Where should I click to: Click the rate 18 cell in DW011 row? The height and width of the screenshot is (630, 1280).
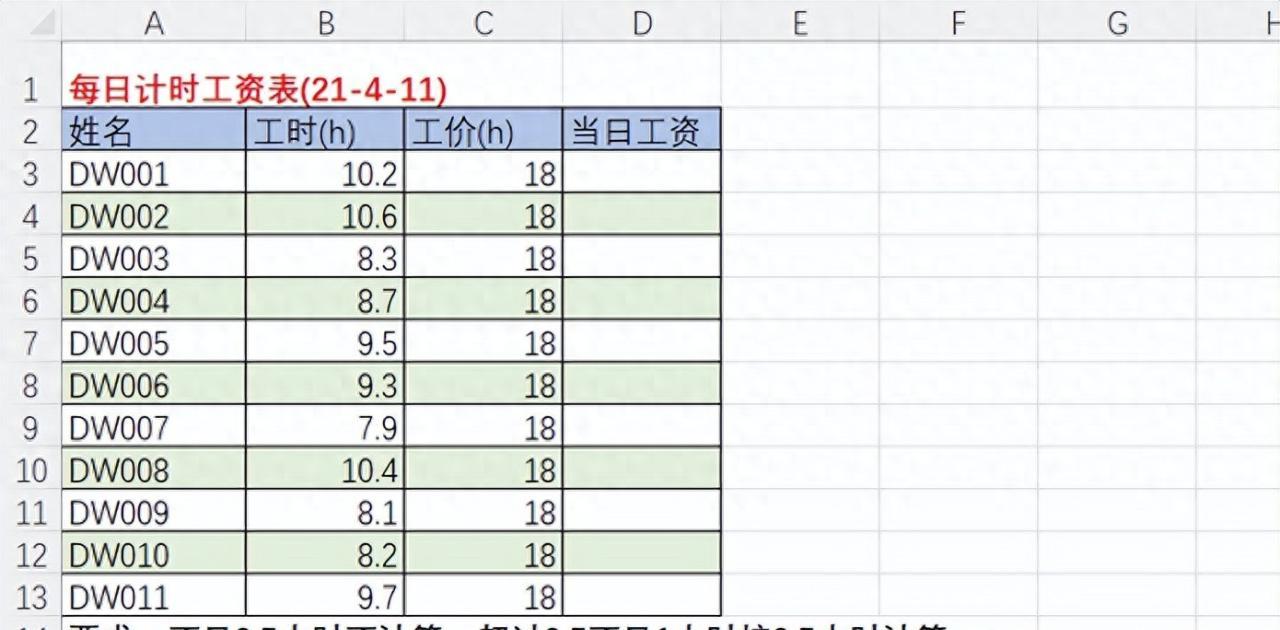(484, 596)
